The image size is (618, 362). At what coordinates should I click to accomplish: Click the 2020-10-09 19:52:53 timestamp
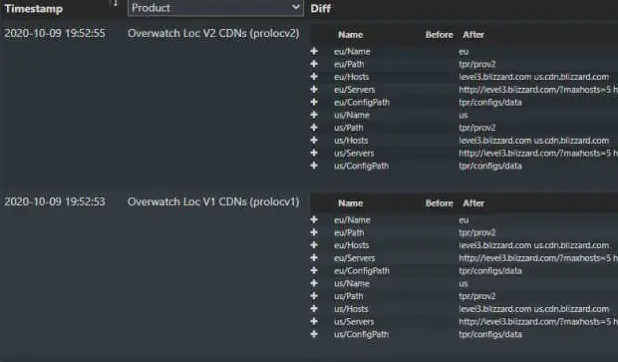tap(55, 202)
